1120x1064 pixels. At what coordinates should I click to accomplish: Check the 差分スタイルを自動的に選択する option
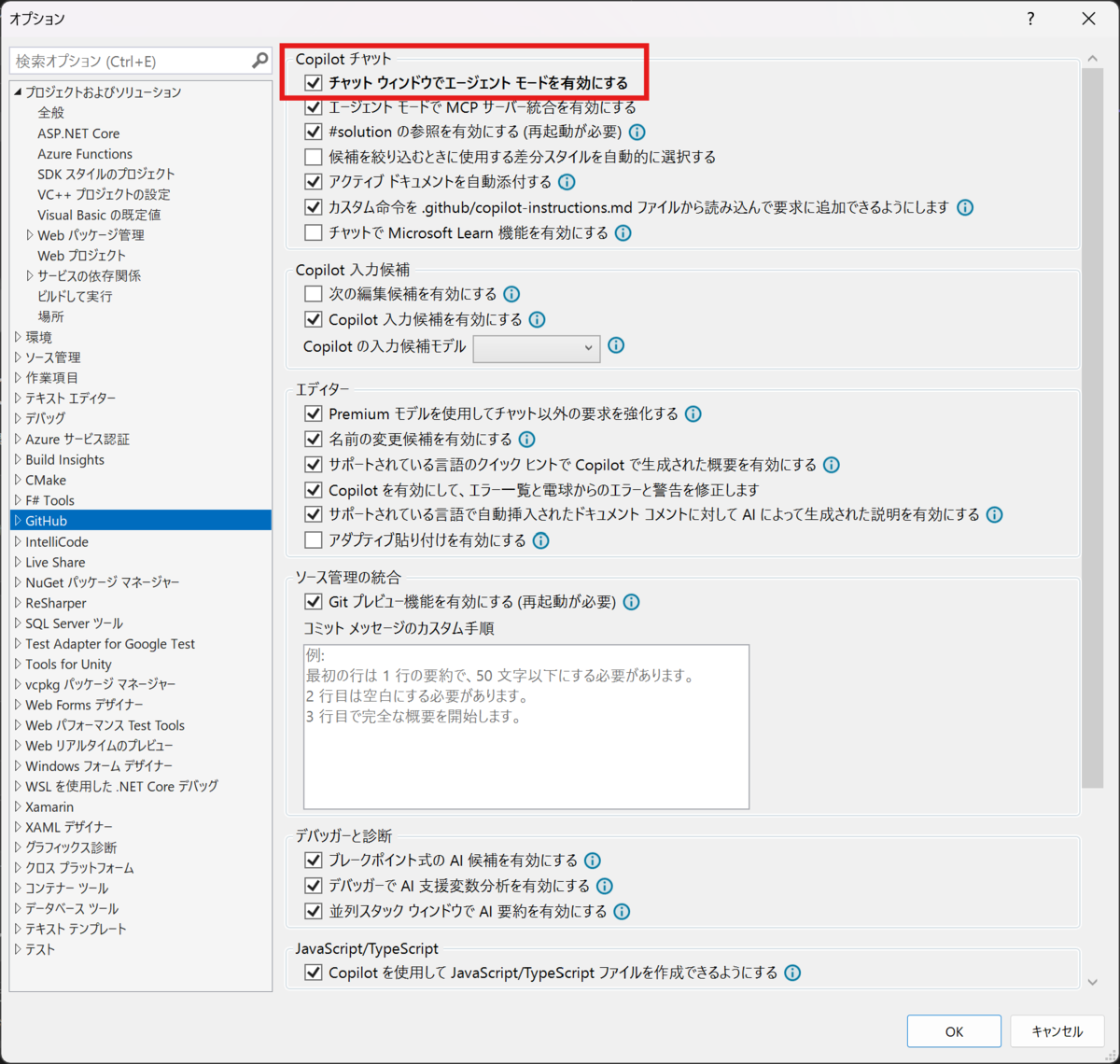pos(314,157)
